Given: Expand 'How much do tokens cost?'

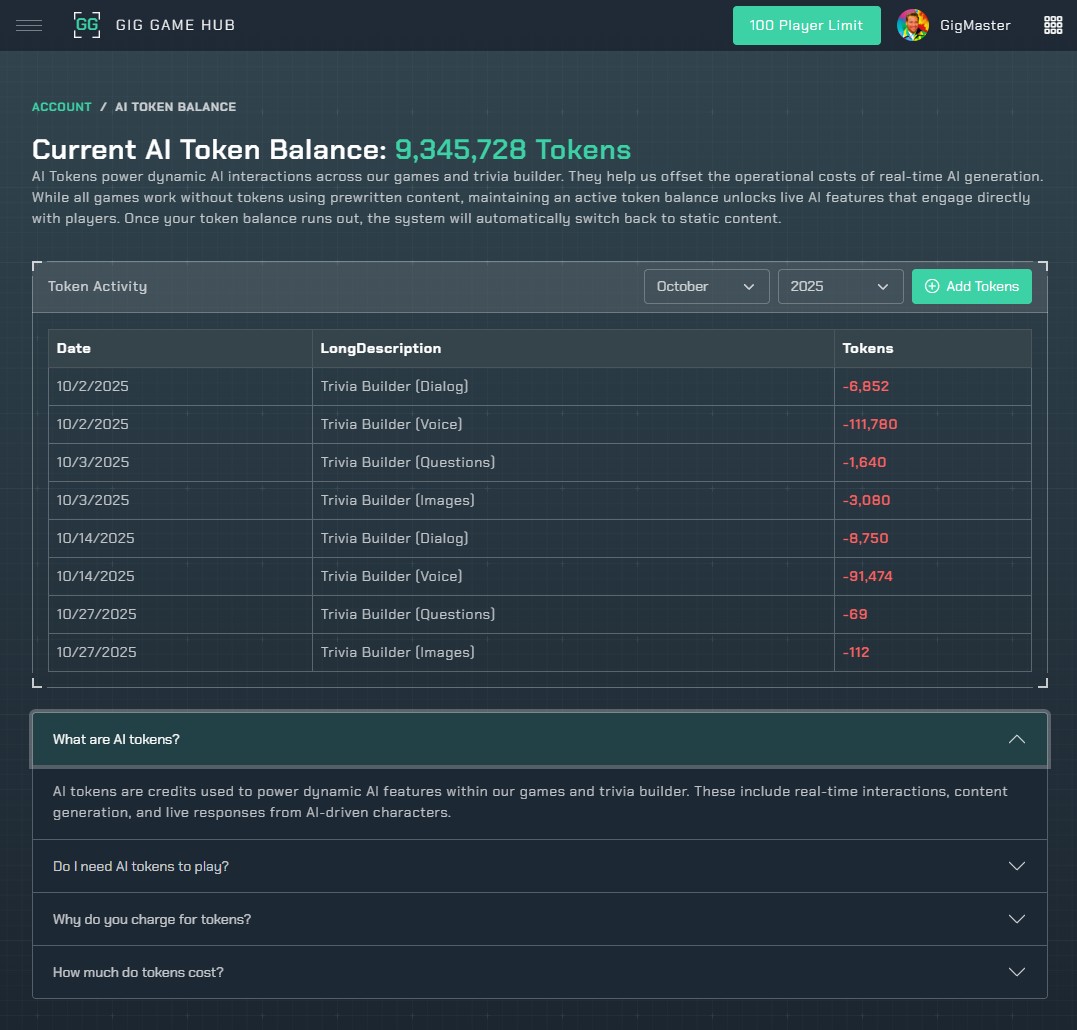Looking at the screenshot, I should (x=540, y=972).
